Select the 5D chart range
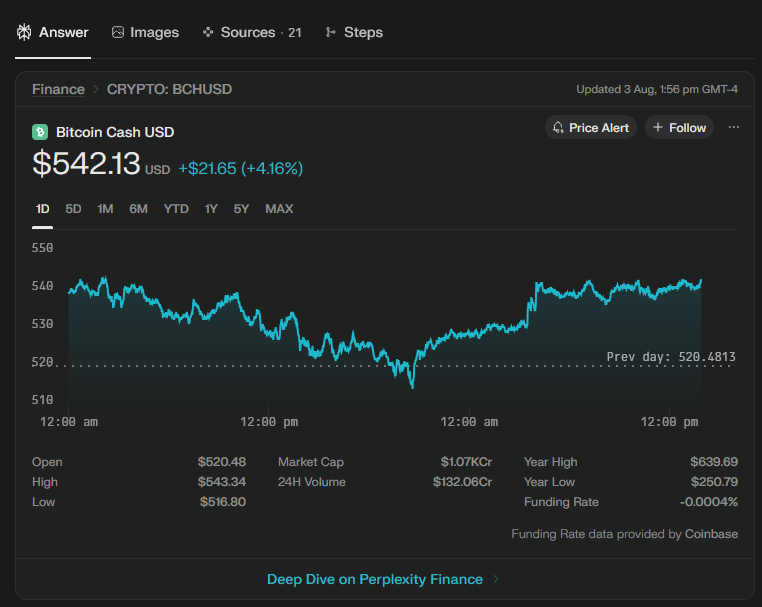Image resolution: width=762 pixels, height=607 pixels. 73,209
